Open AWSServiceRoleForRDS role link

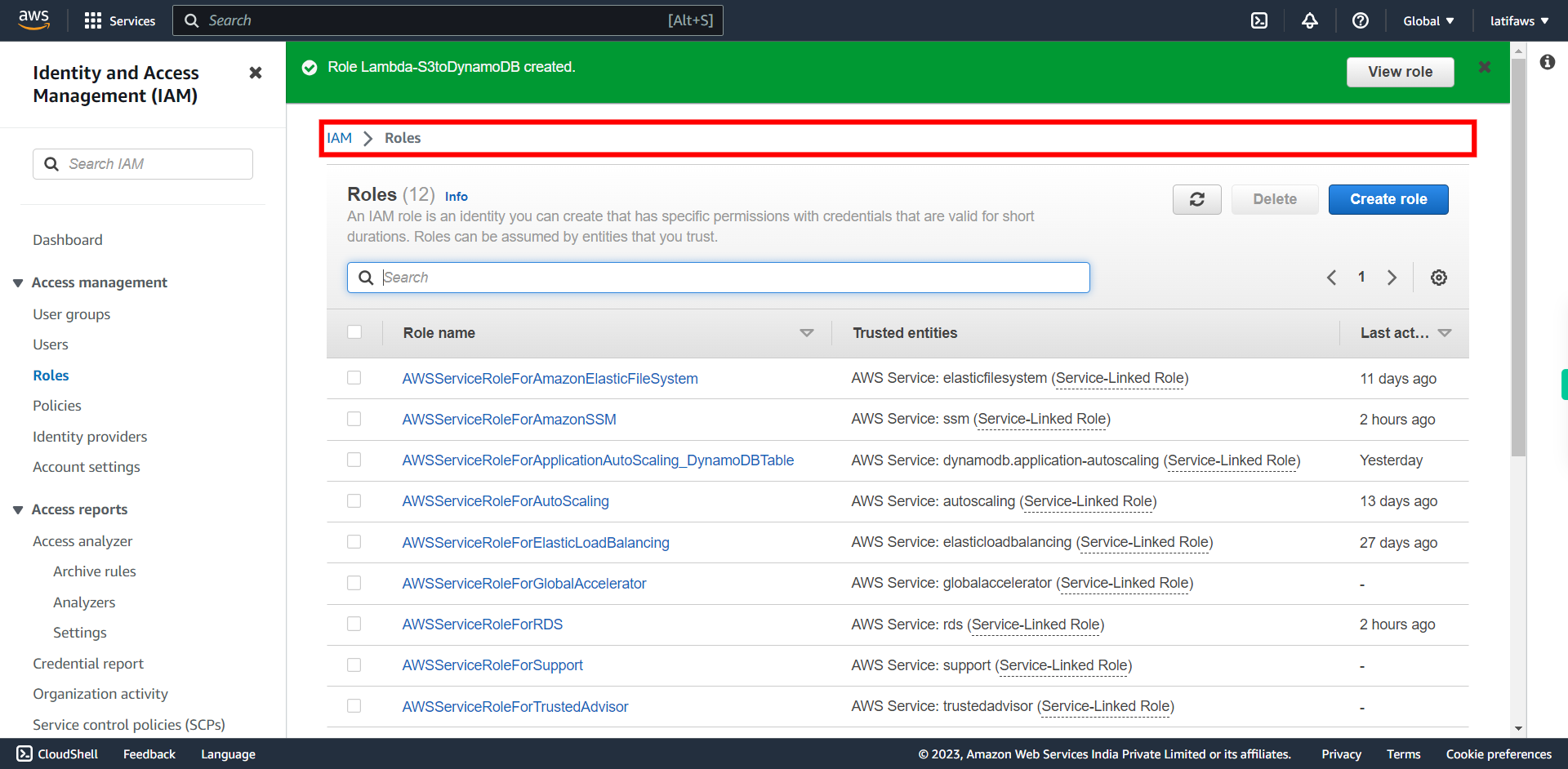pyautogui.click(x=483, y=625)
